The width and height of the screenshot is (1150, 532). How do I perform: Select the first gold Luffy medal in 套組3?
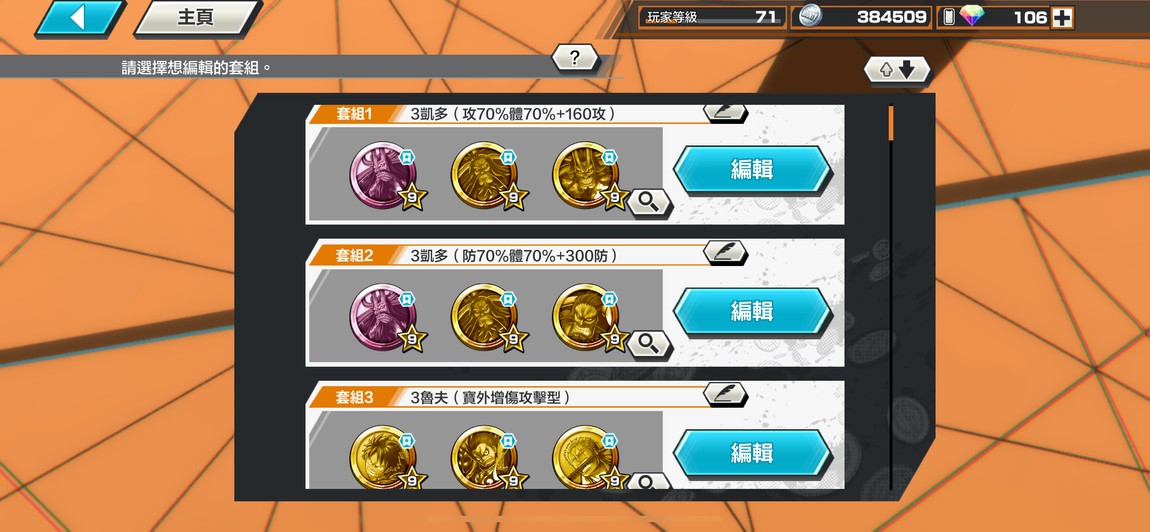(x=383, y=458)
